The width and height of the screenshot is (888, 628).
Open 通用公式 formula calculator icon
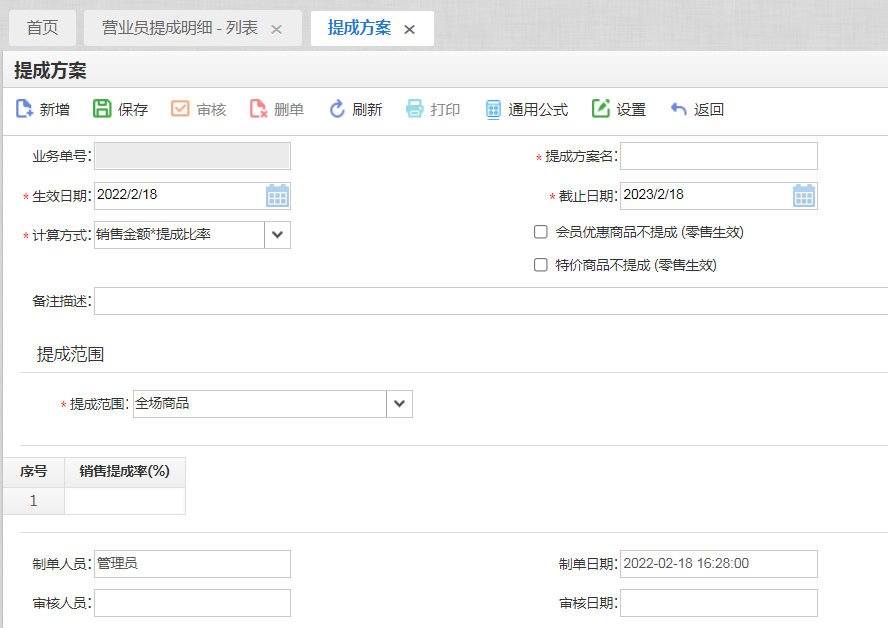[493, 109]
